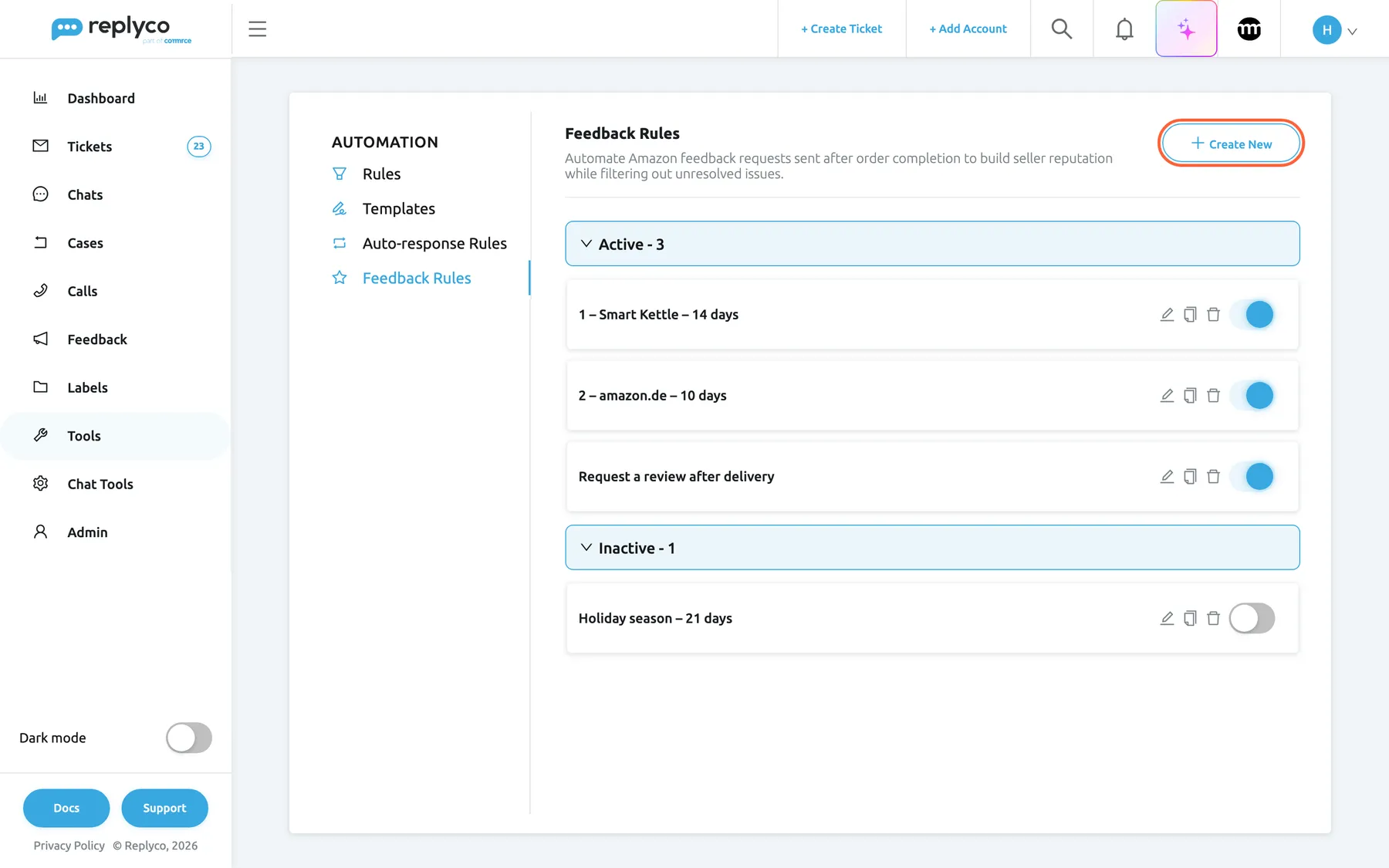The image size is (1389, 868).
Task: Copy the amazon.de 10 days rule
Action: 1190,396
